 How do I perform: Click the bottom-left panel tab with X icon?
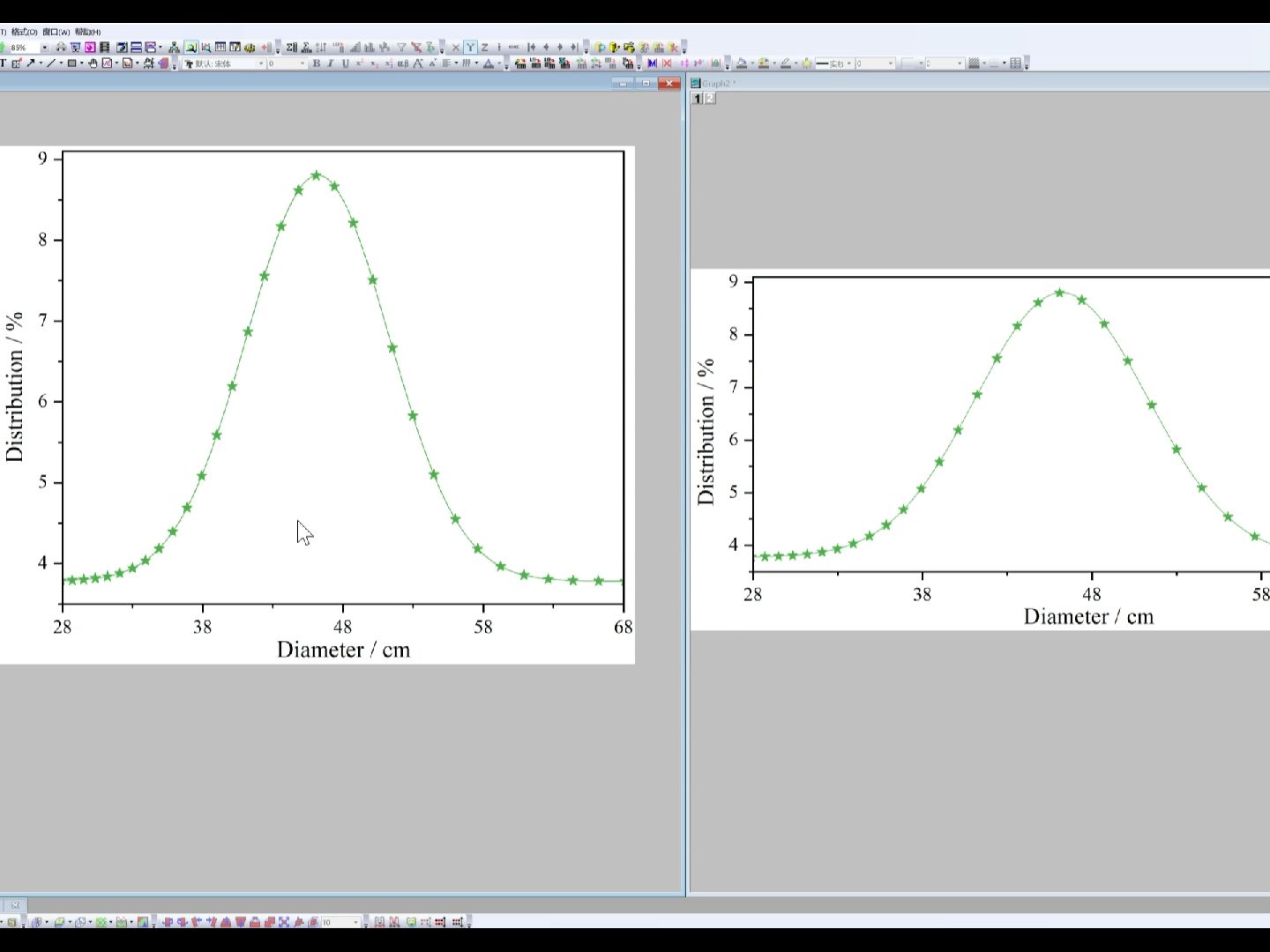(x=14, y=904)
